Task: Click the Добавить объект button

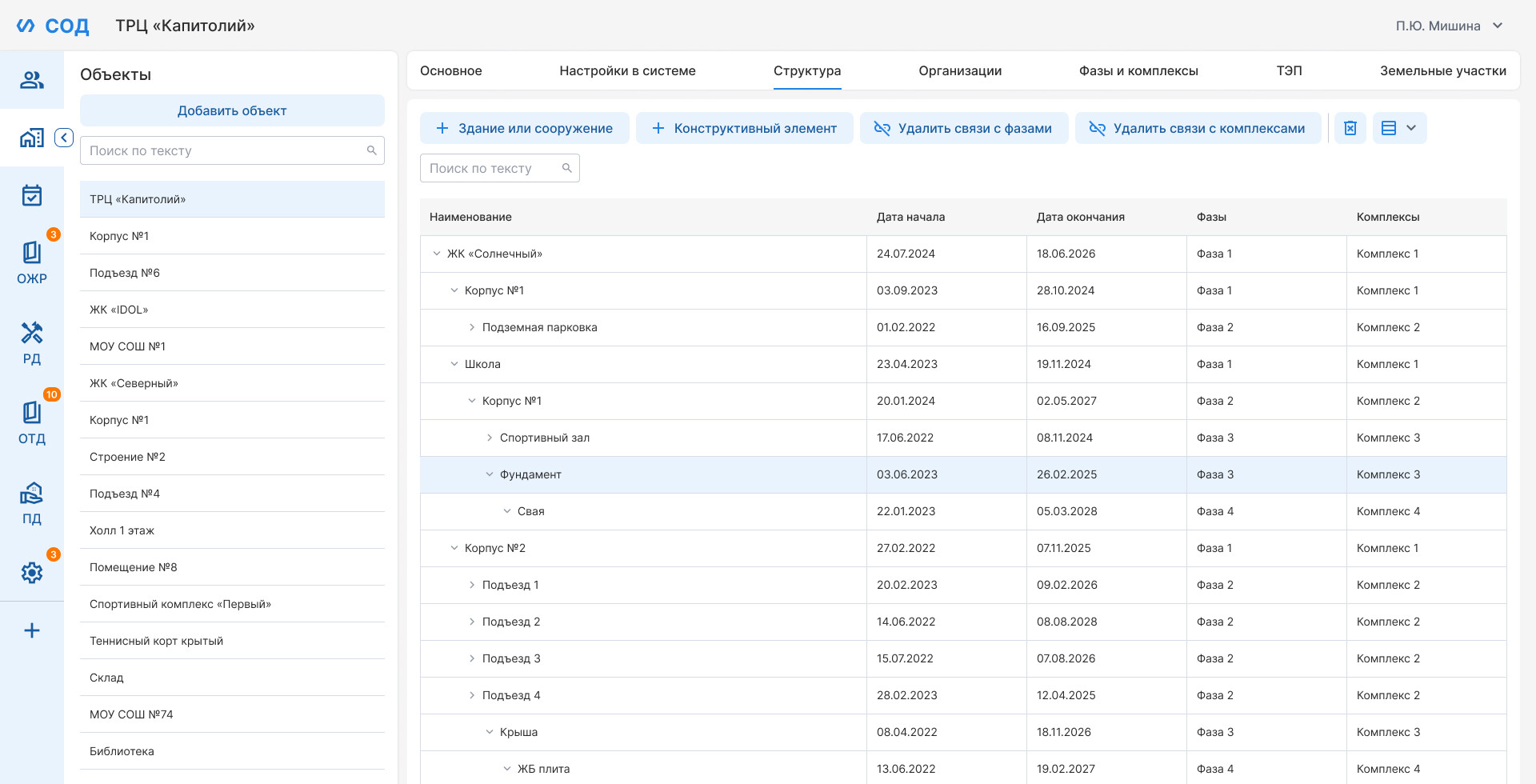Action: 232,110
